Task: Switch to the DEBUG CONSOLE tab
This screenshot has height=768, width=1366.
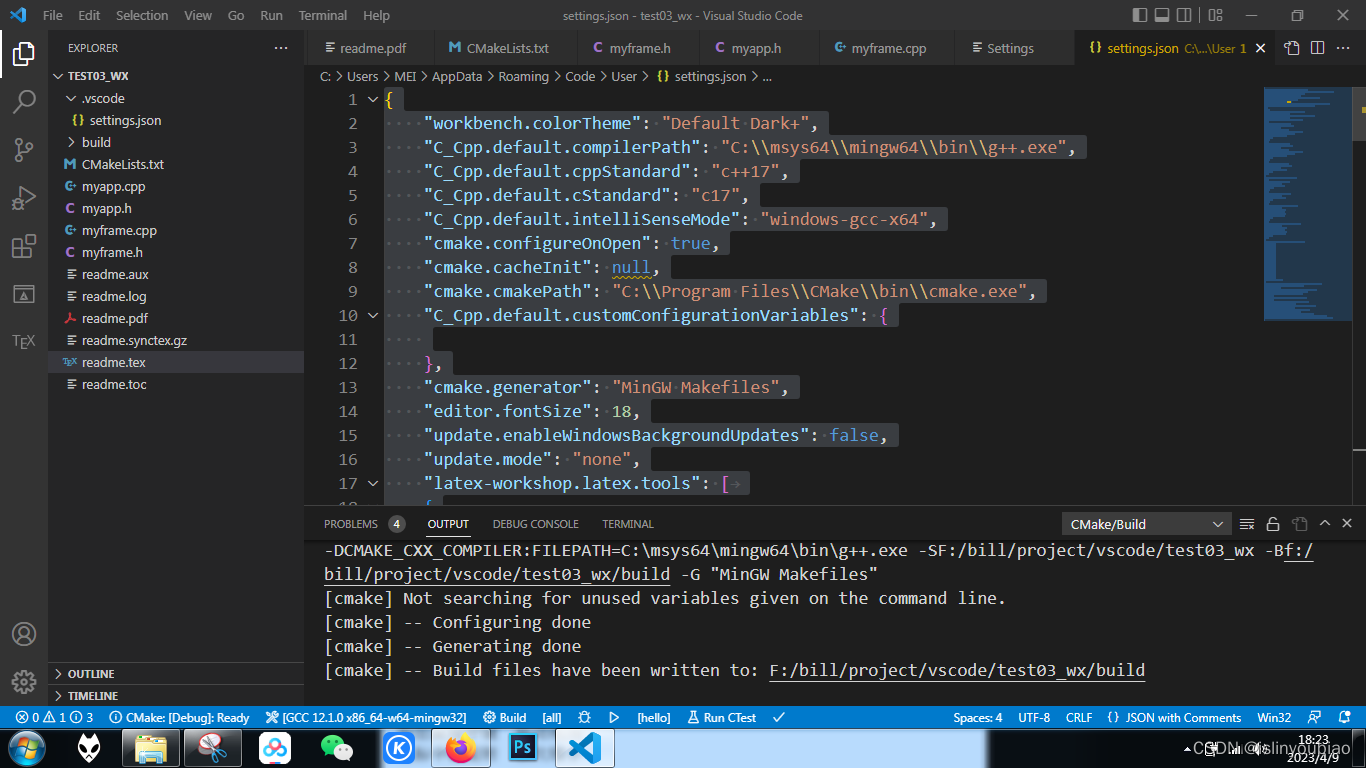Action: tap(536, 523)
